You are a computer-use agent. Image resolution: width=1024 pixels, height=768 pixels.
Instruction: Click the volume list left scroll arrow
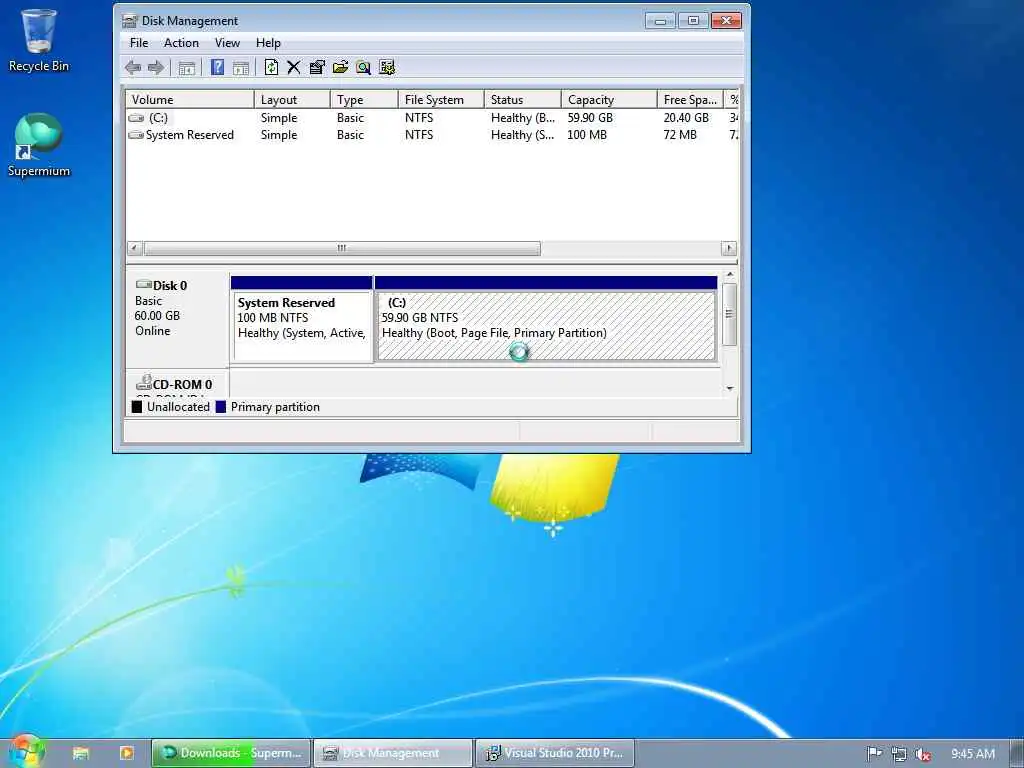(x=134, y=248)
